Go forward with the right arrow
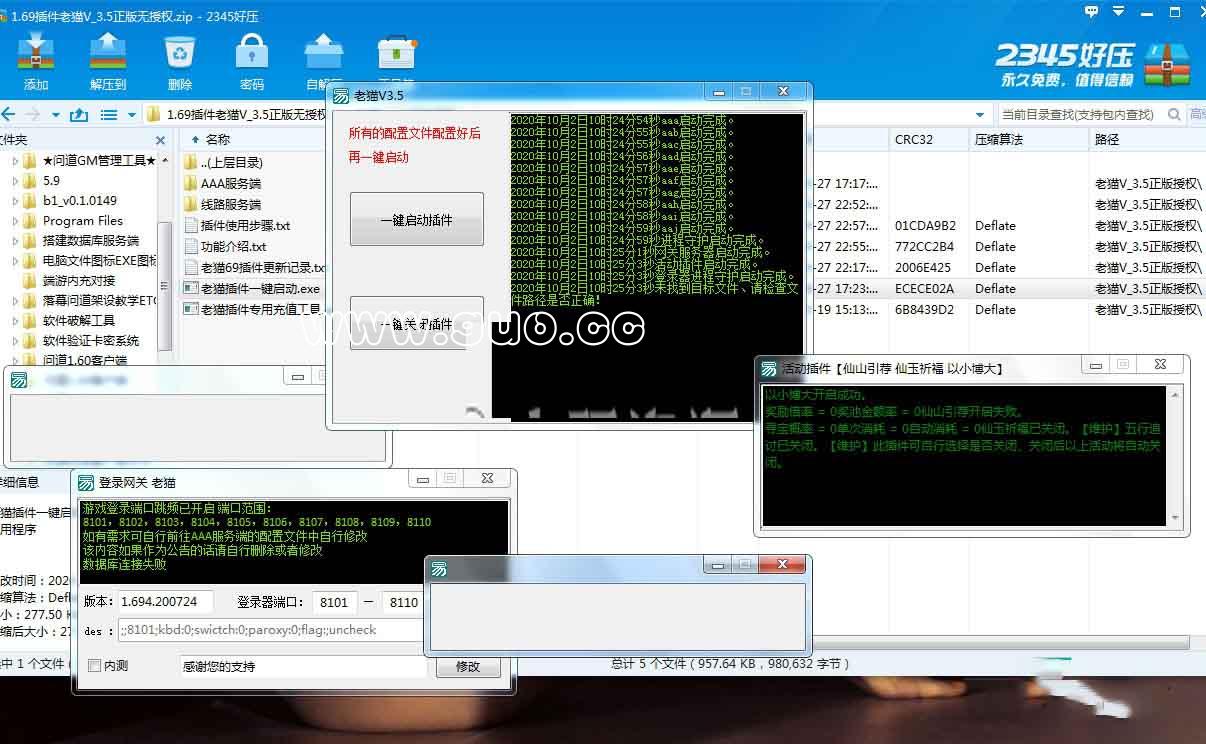1206x744 pixels. [33, 114]
